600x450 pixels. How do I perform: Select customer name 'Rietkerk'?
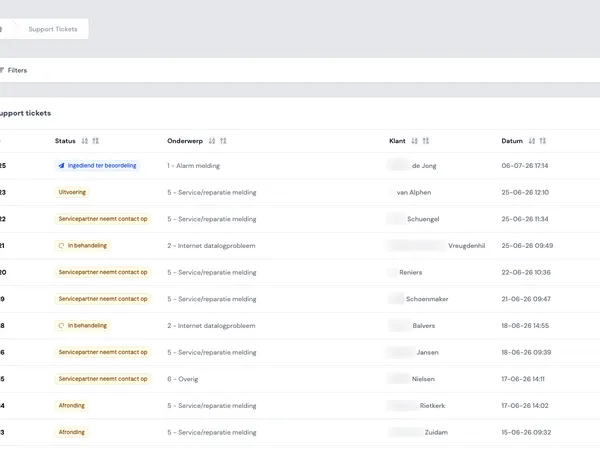[x=432, y=406]
